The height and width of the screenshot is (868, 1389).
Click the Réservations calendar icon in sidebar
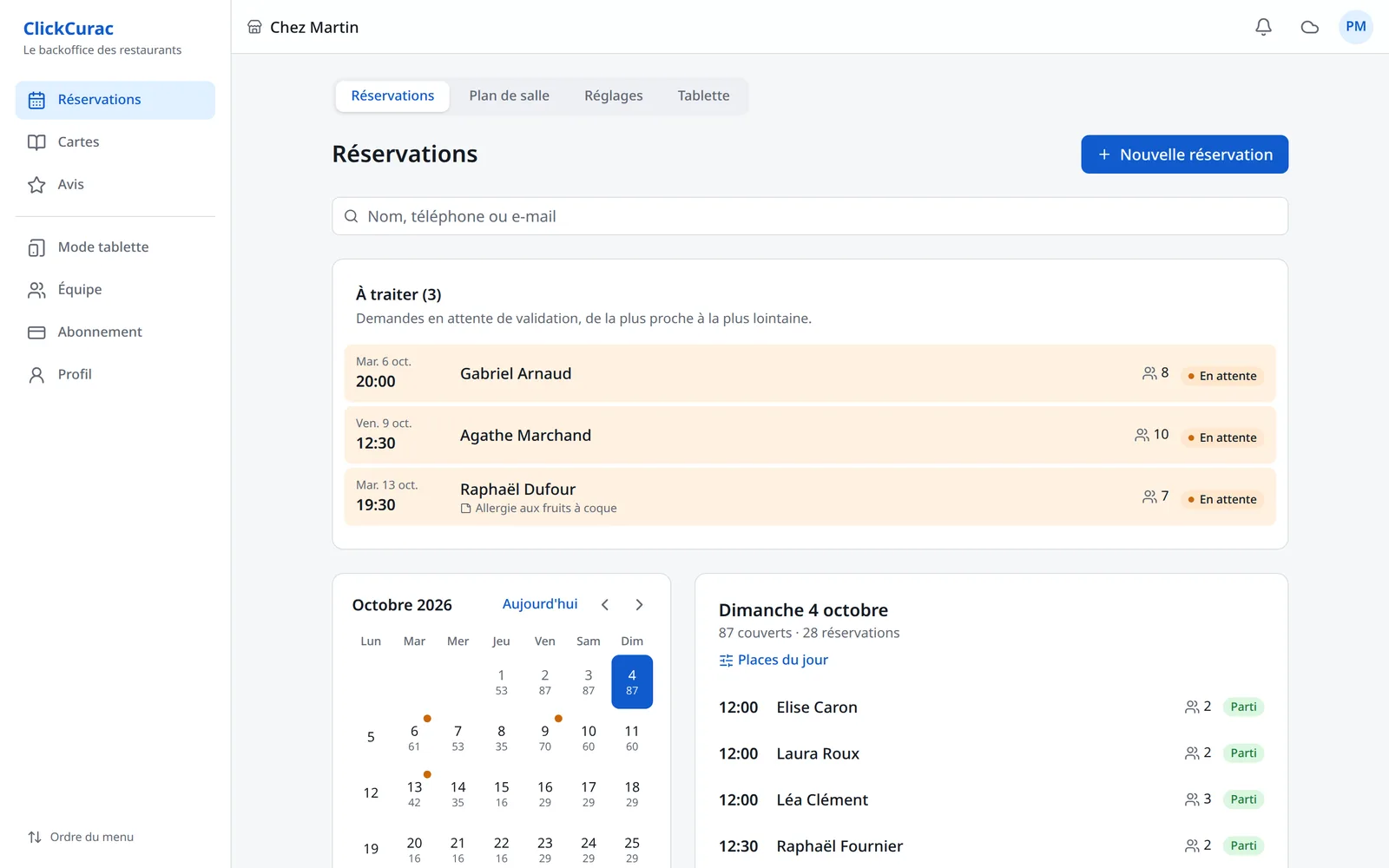(36, 100)
